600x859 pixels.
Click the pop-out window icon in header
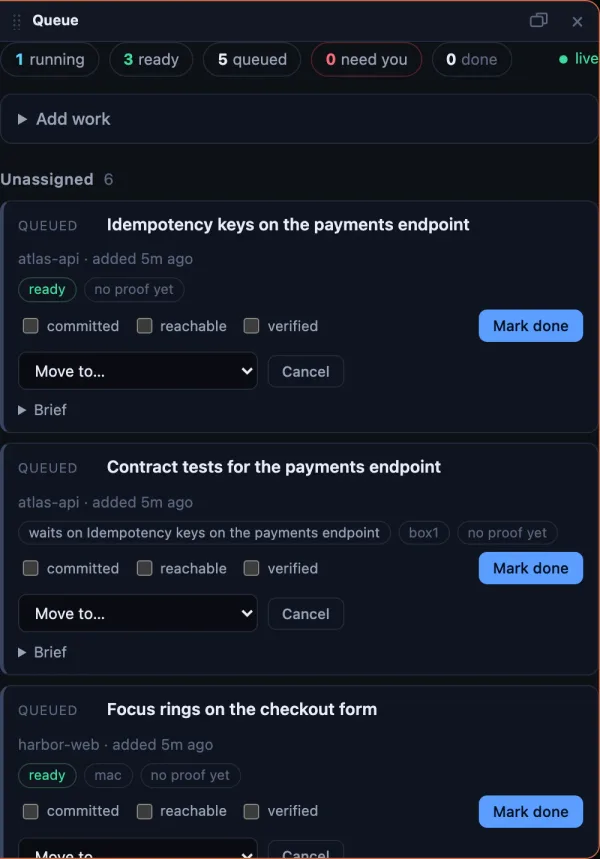point(539,20)
